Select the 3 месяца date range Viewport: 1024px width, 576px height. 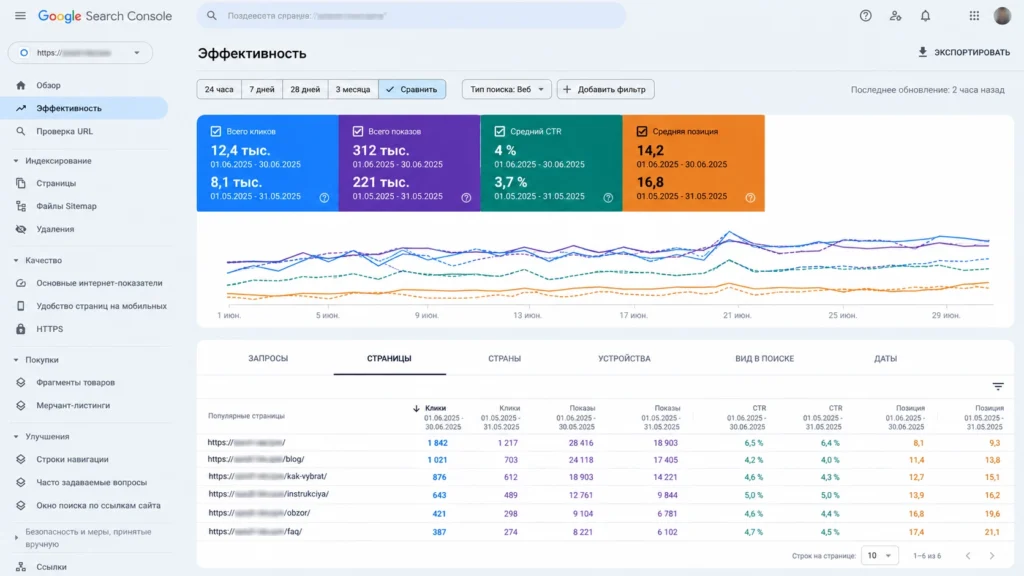point(353,89)
